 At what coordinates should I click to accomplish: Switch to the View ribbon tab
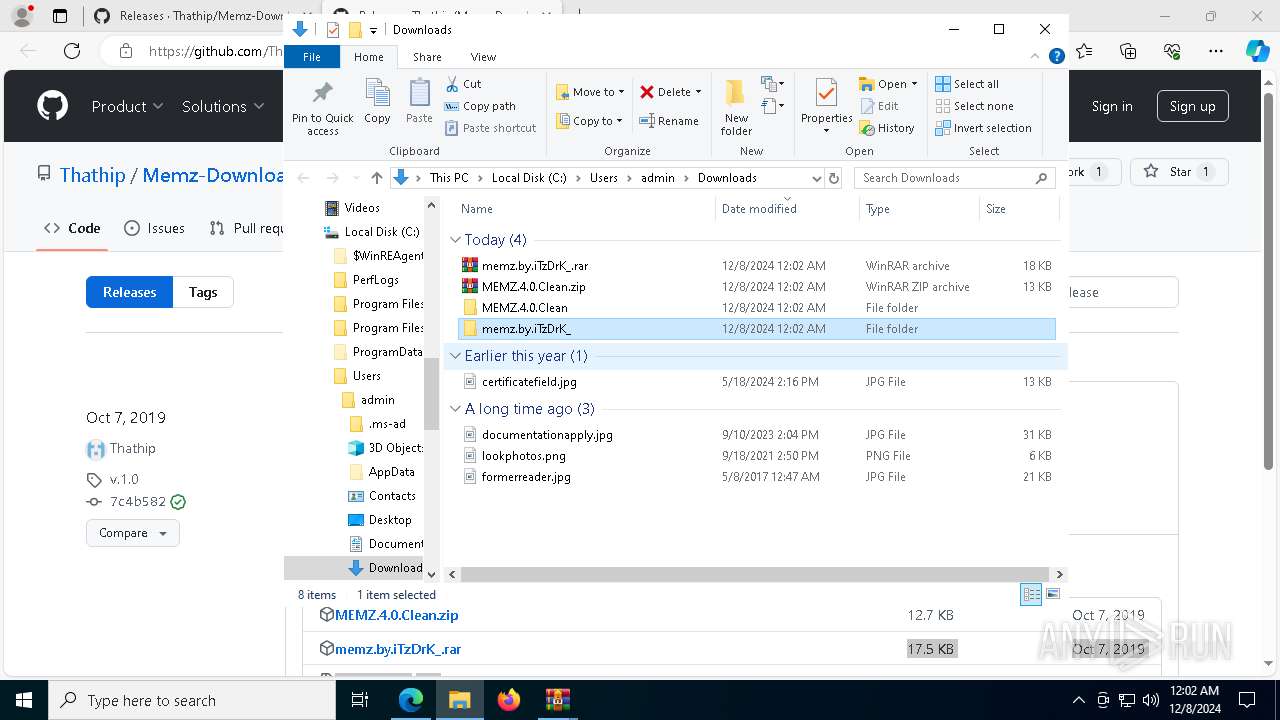pos(483,57)
